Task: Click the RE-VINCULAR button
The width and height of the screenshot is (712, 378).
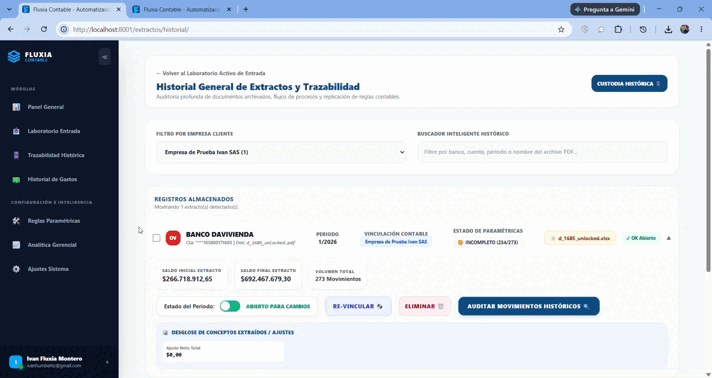Action: 358,306
